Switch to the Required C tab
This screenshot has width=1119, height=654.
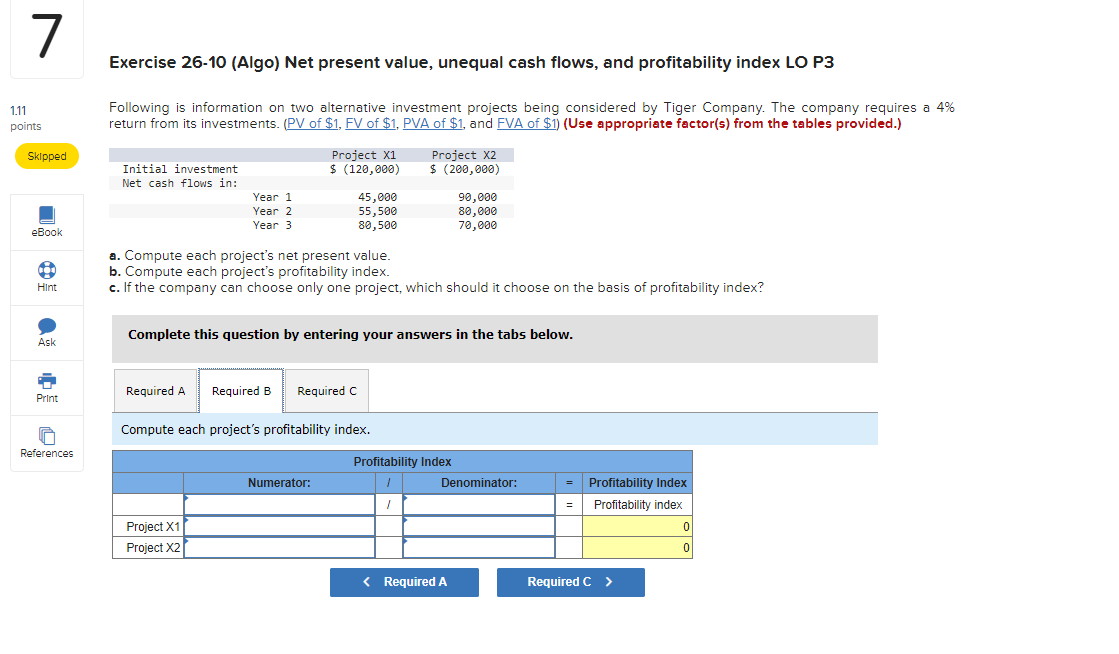click(x=326, y=390)
